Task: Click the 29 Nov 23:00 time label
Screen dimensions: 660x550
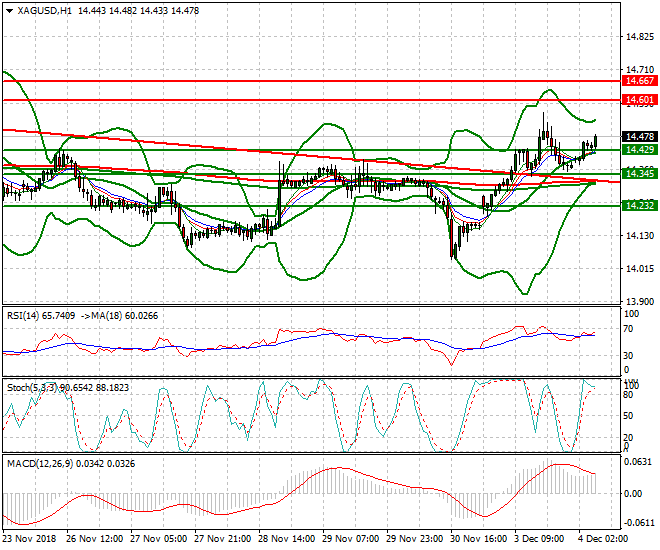Action: 415,539
